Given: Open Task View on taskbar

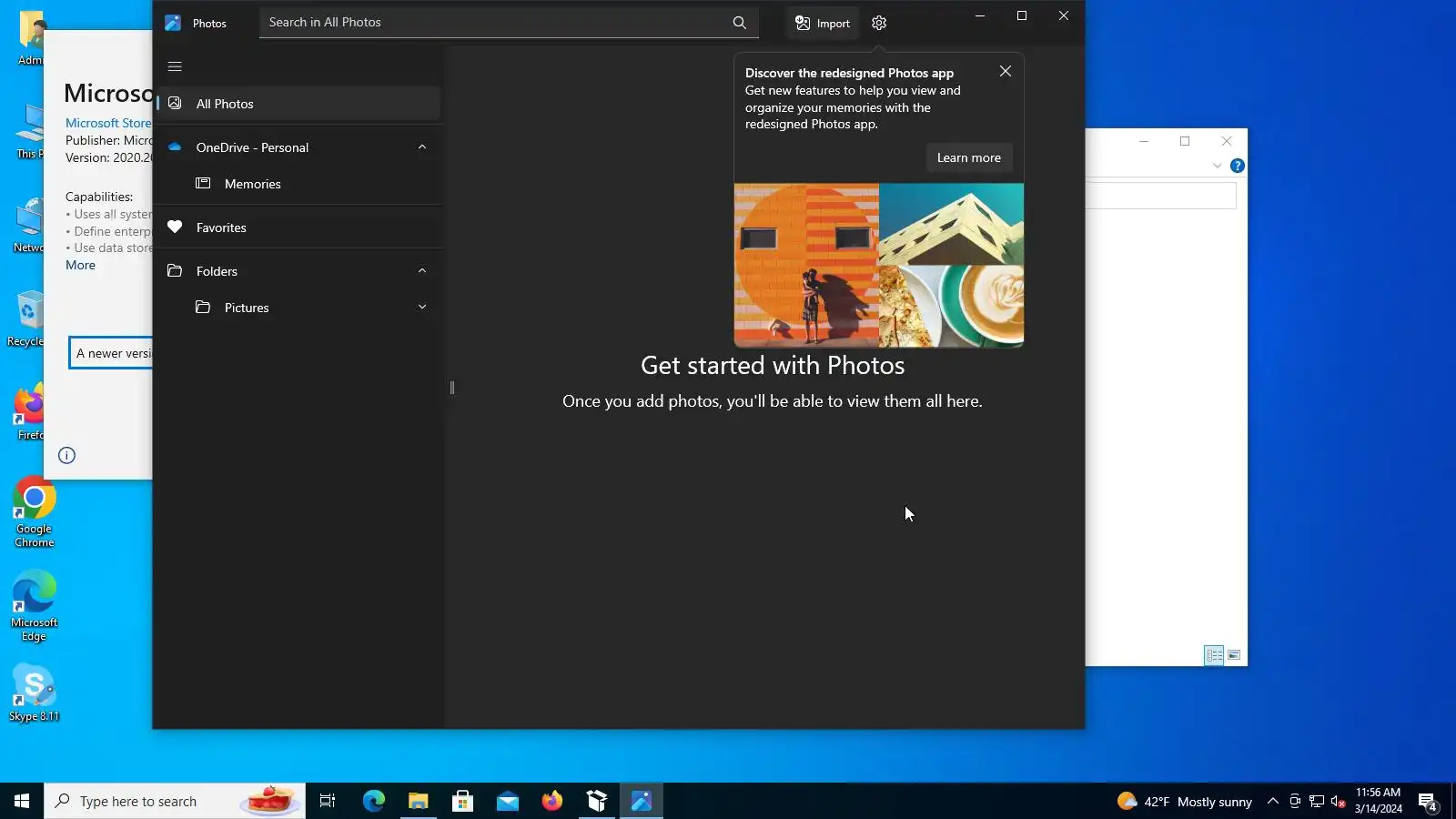Looking at the screenshot, I should pos(328,801).
